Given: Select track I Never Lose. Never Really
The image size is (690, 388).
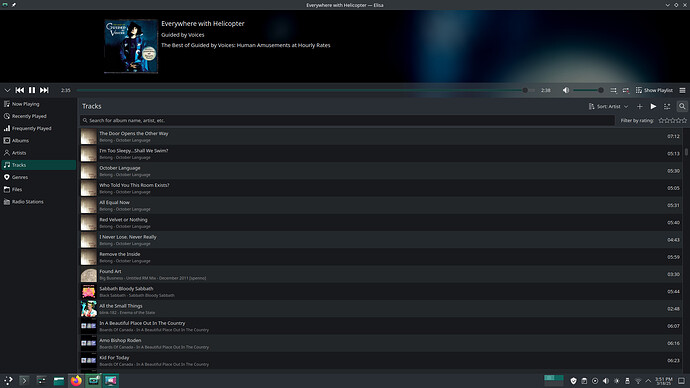Looking at the screenshot, I should pyautogui.click(x=381, y=240).
